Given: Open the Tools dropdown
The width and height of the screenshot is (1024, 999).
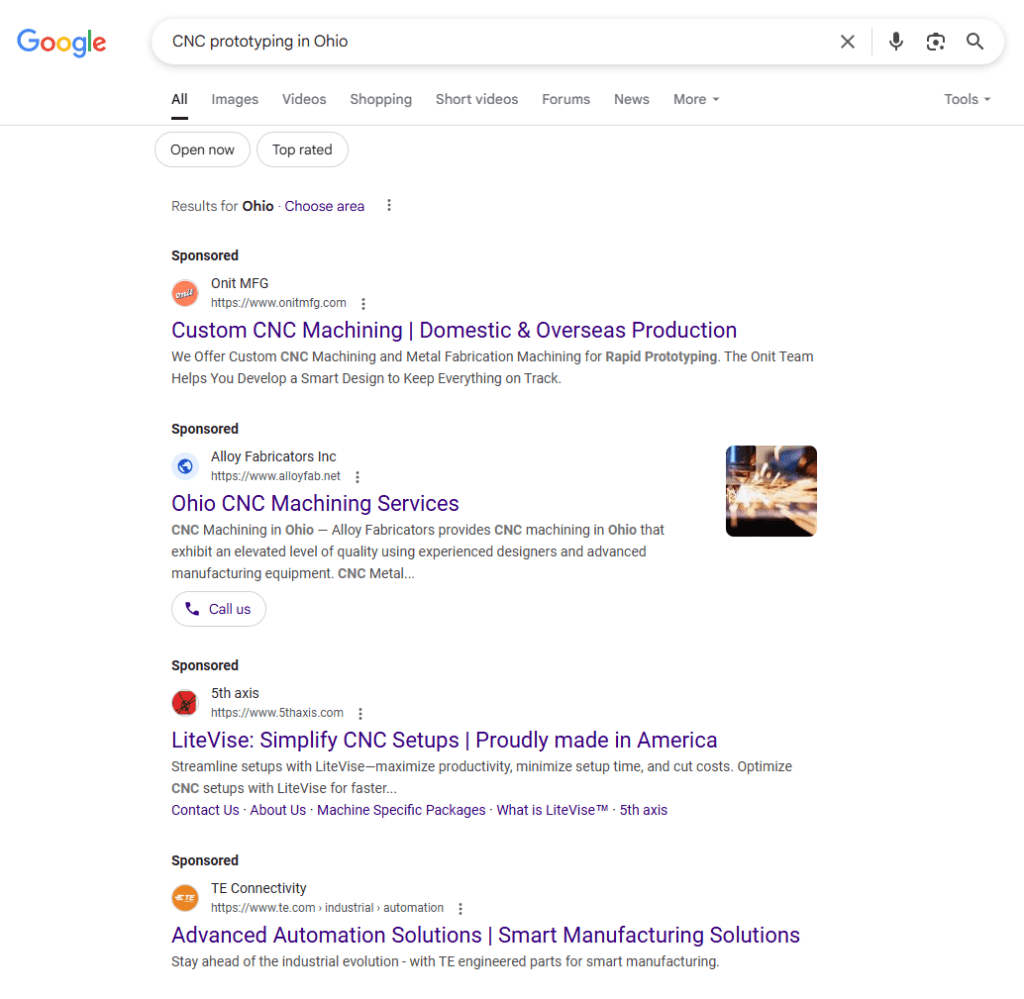Looking at the screenshot, I should point(966,99).
